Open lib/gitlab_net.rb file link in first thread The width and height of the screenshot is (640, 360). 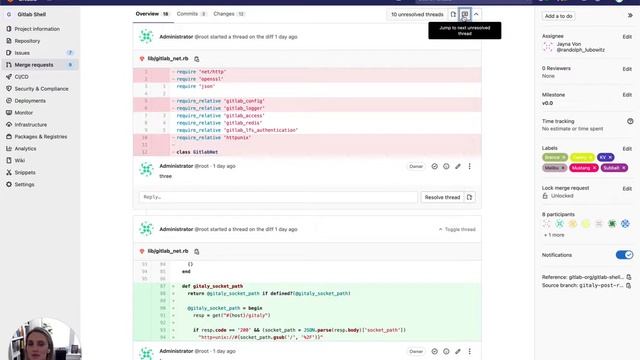(x=168, y=59)
